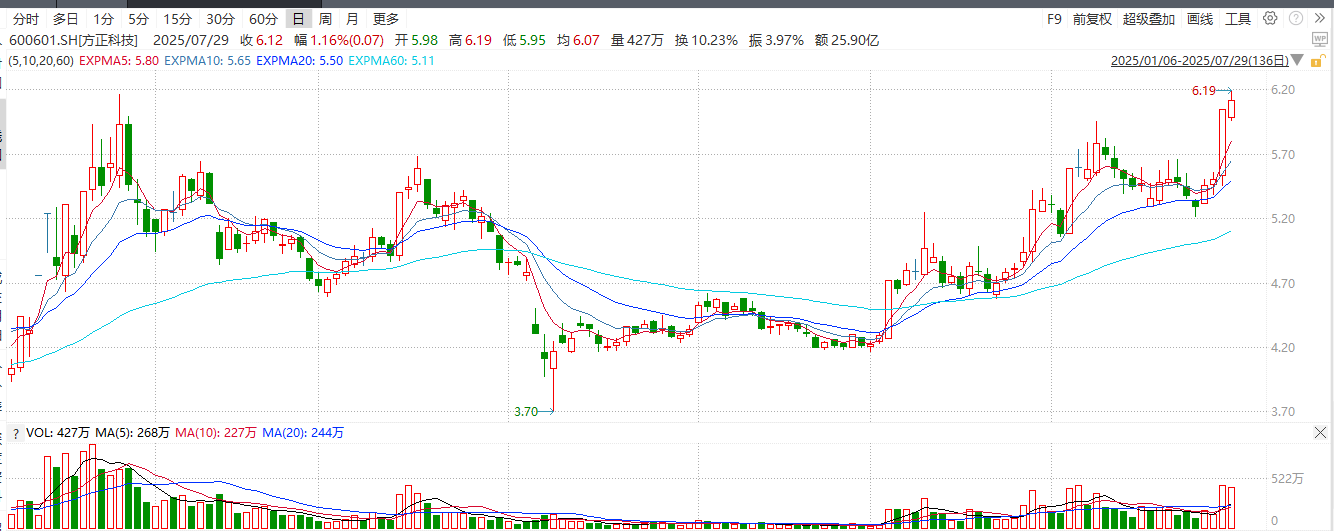Click the 4.20 price axis label
This screenshot has height=531, width=1334.
pyautogui.click(x=1283, y=348)
